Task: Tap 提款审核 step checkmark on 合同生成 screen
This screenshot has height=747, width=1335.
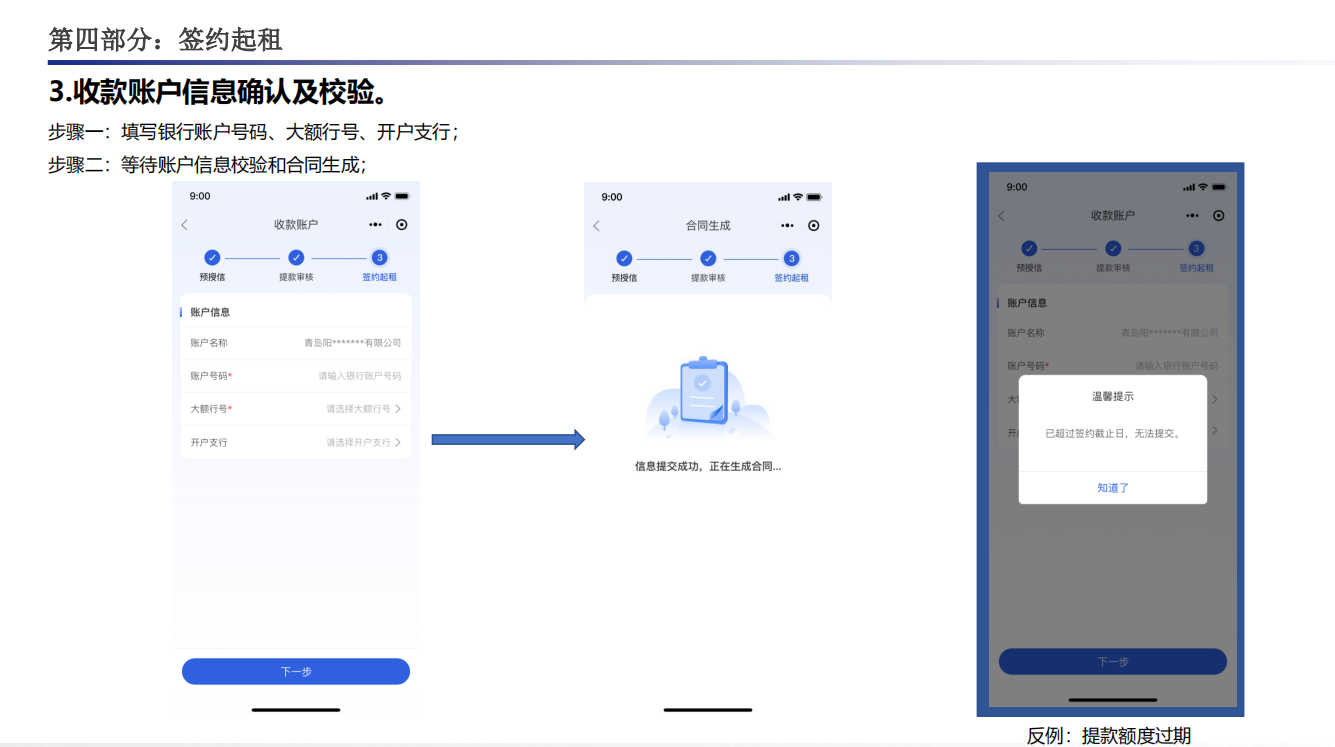Action: point(708,258)
